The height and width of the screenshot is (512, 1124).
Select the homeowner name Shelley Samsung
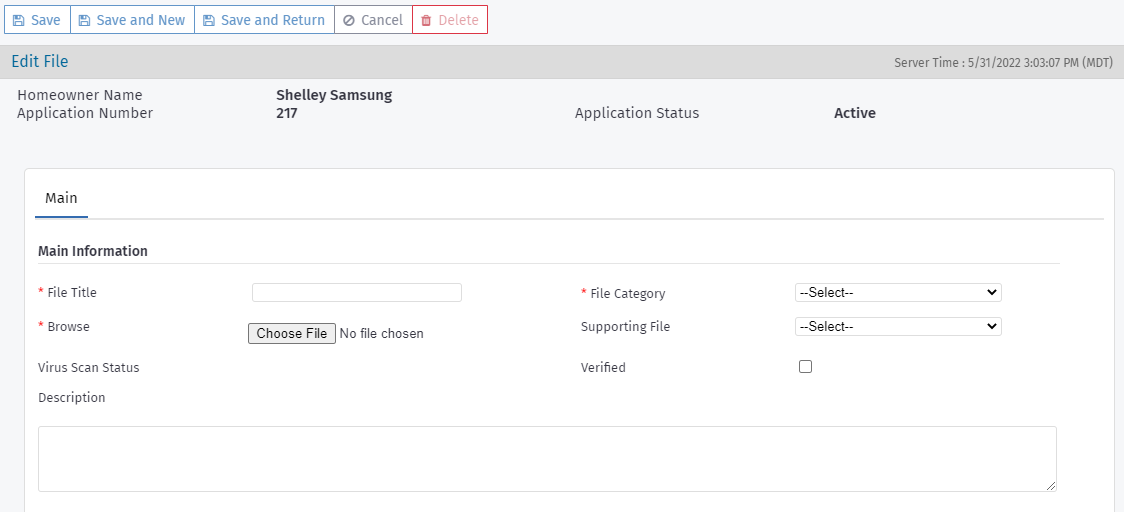334,95
